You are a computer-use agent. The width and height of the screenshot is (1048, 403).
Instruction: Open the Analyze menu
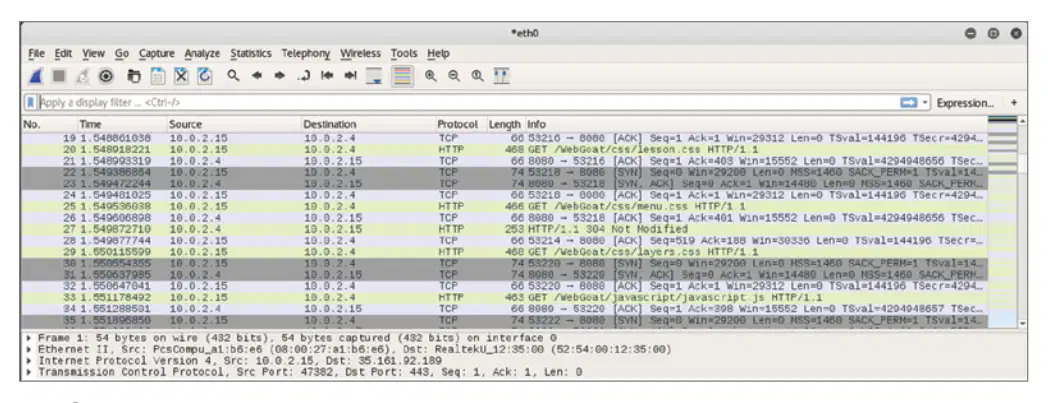(x=202, y=53)
